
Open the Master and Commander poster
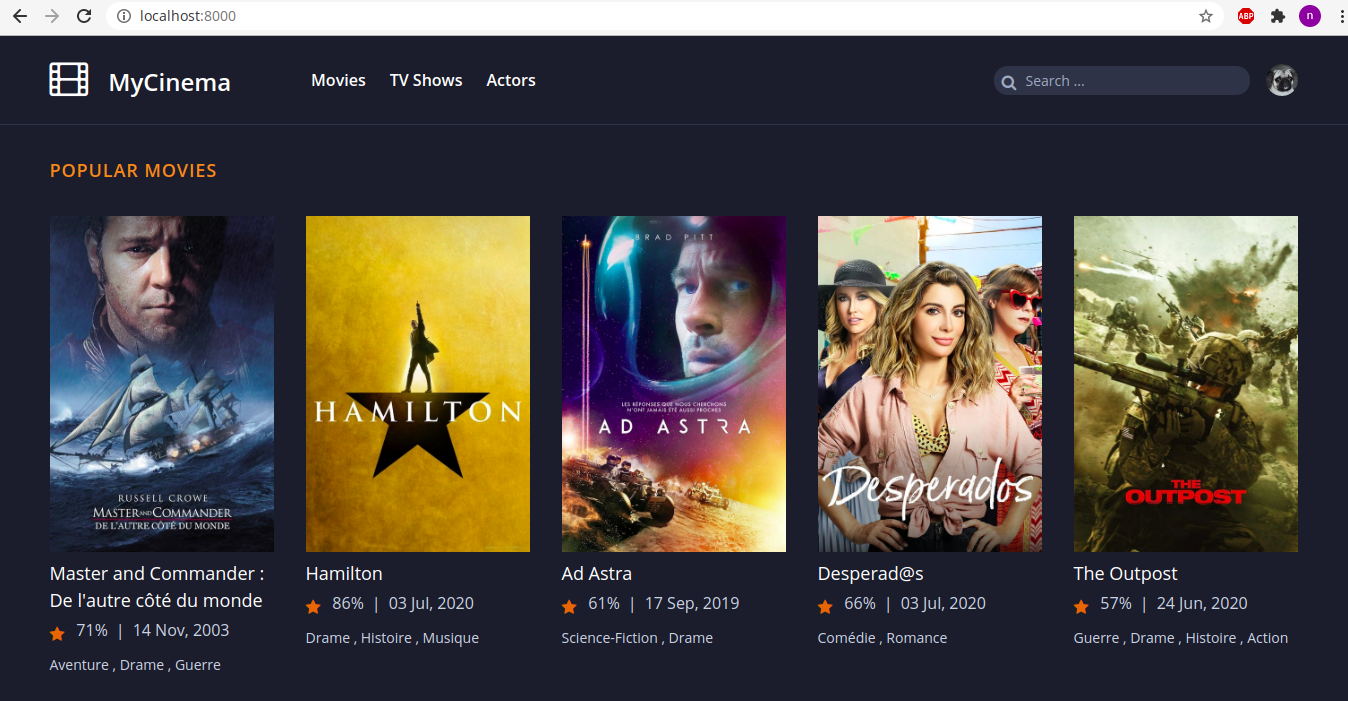click(x=162, y=384)
